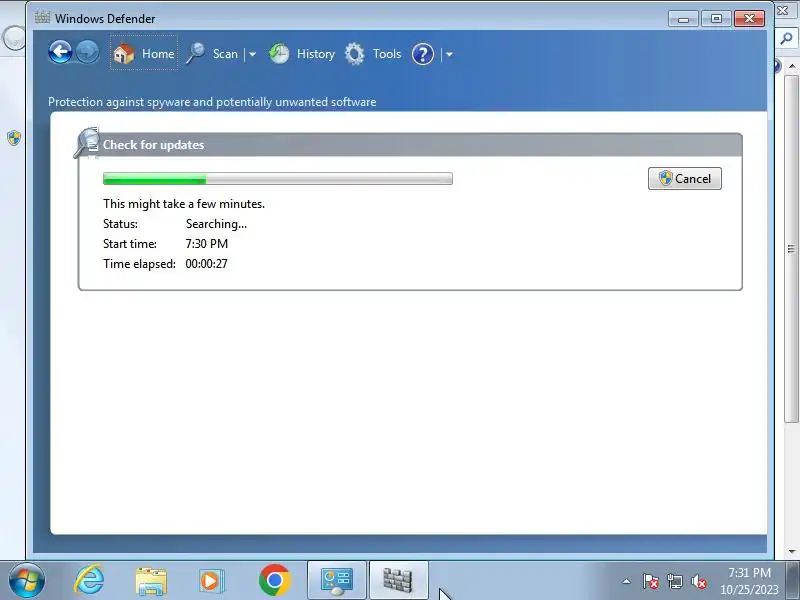Launch Google Chrome from the taskbar
Viewport: 800px width, 600px height.
(274, 580)
